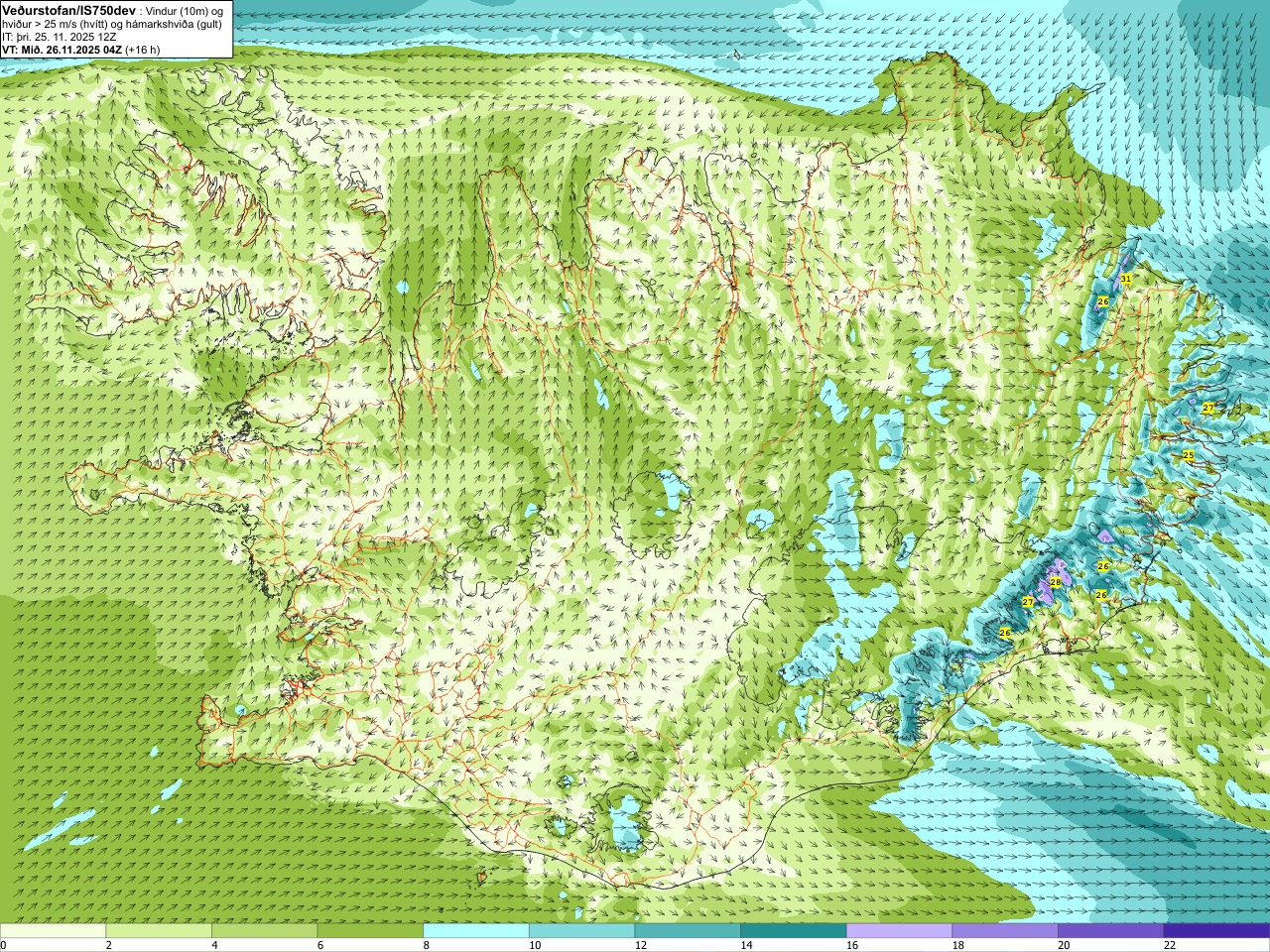Click the turquoise 10–12 m/s legend swatch

click(581, 930)
